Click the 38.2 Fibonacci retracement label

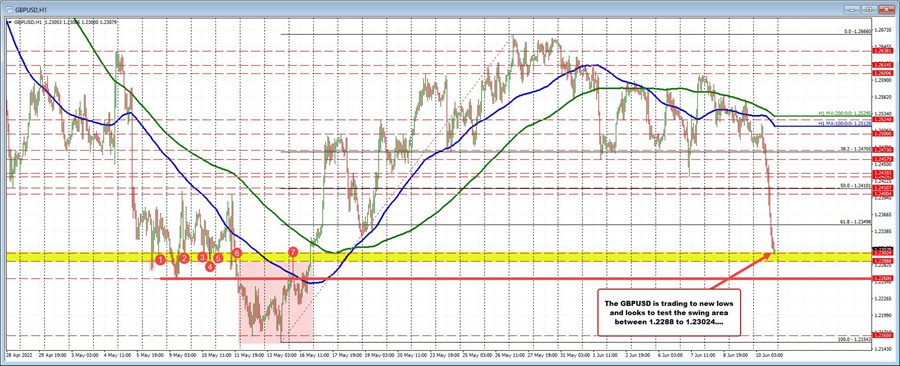855,149
